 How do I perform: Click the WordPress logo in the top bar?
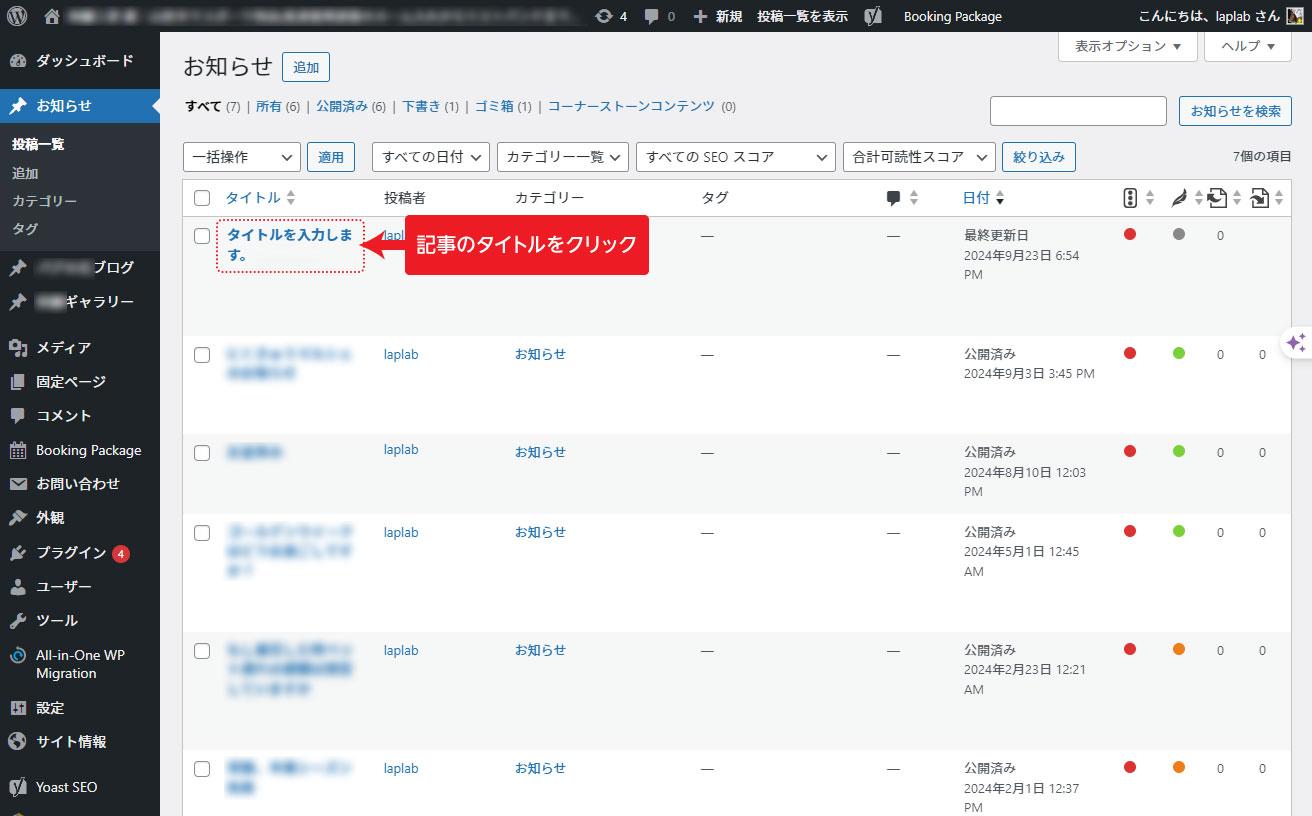15,16
